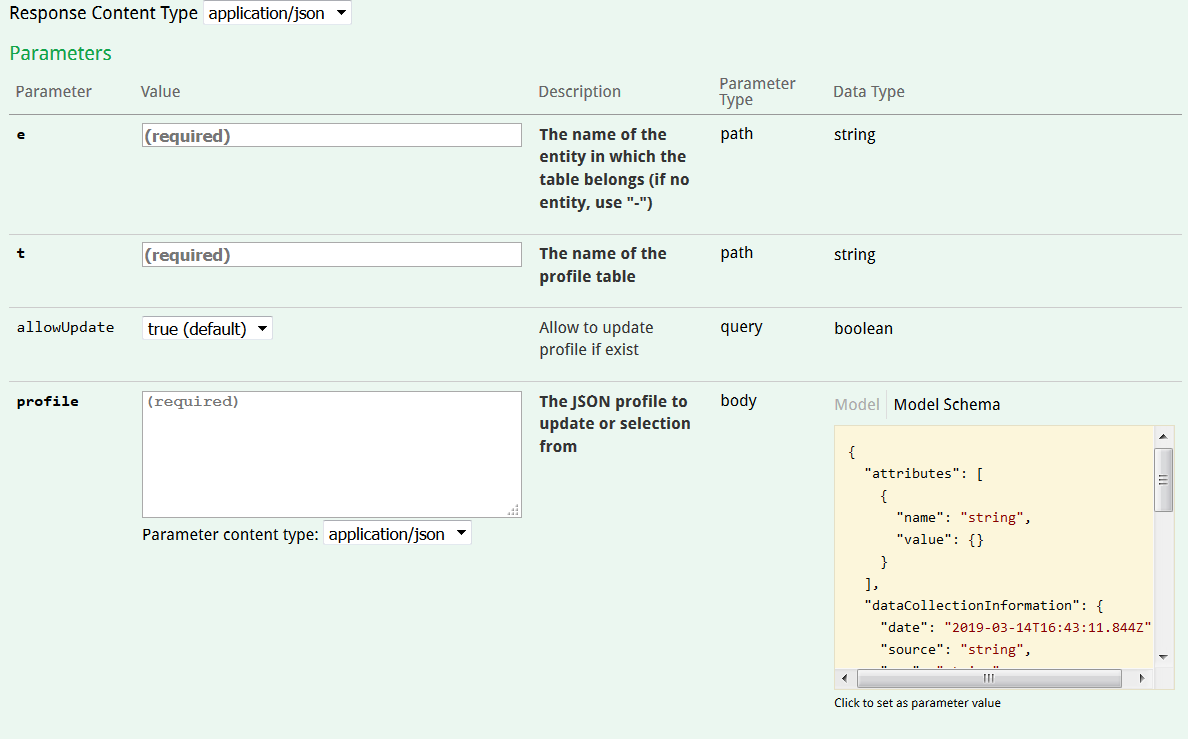Viewport: 1188px width, 739px height.
Task: Focus the 't' profile table input field
Action: (x=331, y=255)
